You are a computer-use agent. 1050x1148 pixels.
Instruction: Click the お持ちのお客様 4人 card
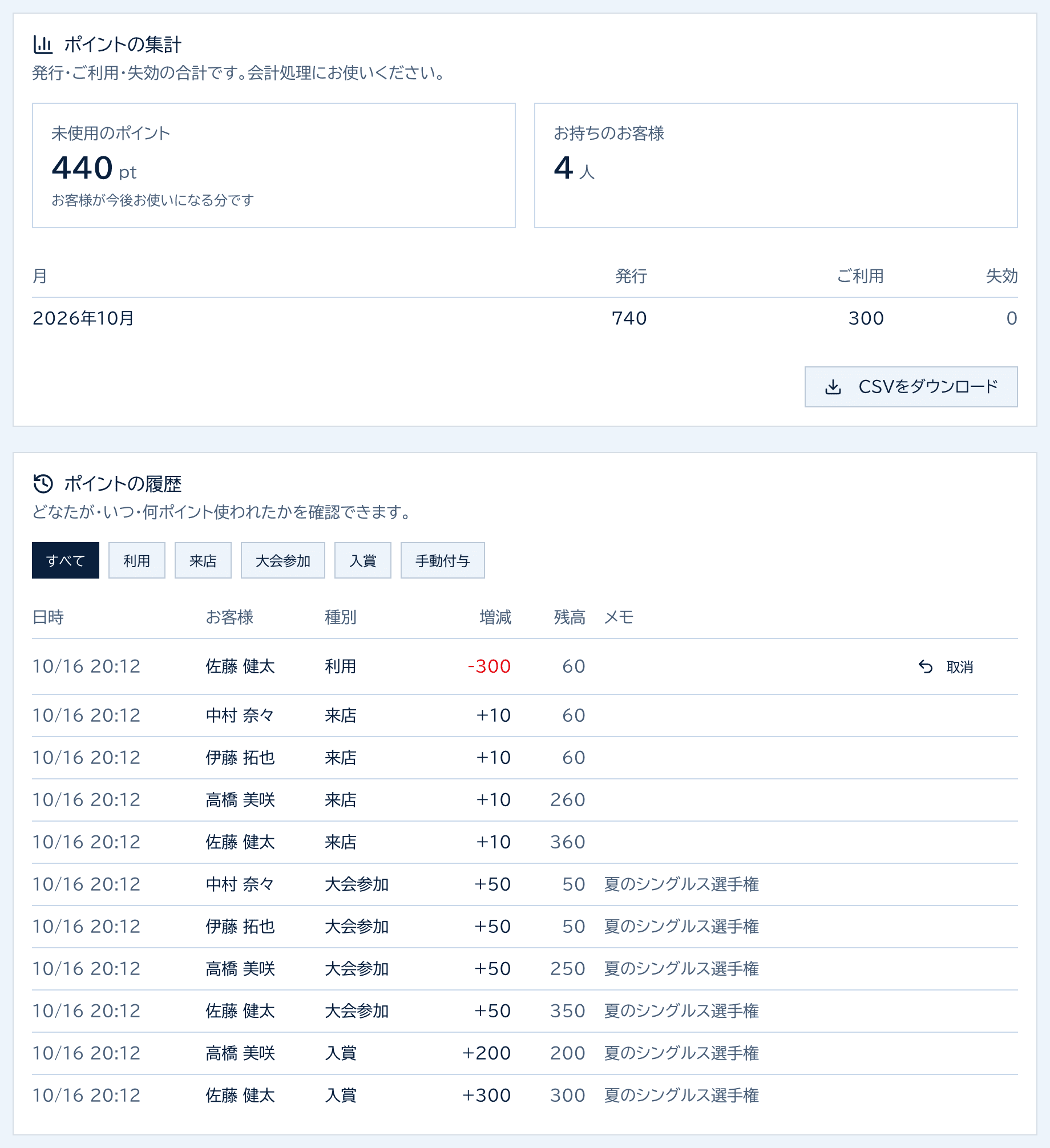(x=776, y=165)
